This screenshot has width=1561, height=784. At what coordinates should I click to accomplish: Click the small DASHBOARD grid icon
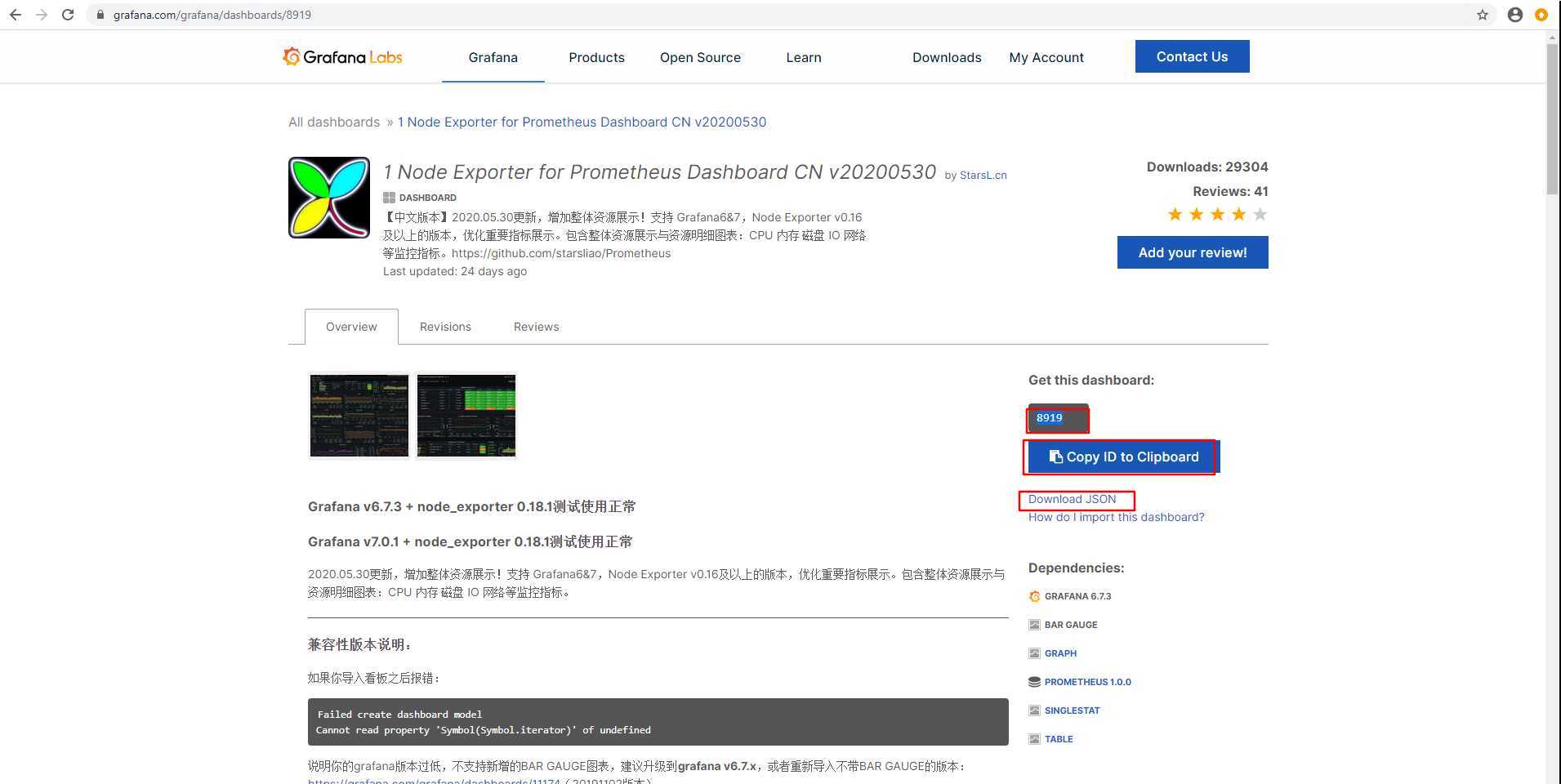click(x=389, y=198)
